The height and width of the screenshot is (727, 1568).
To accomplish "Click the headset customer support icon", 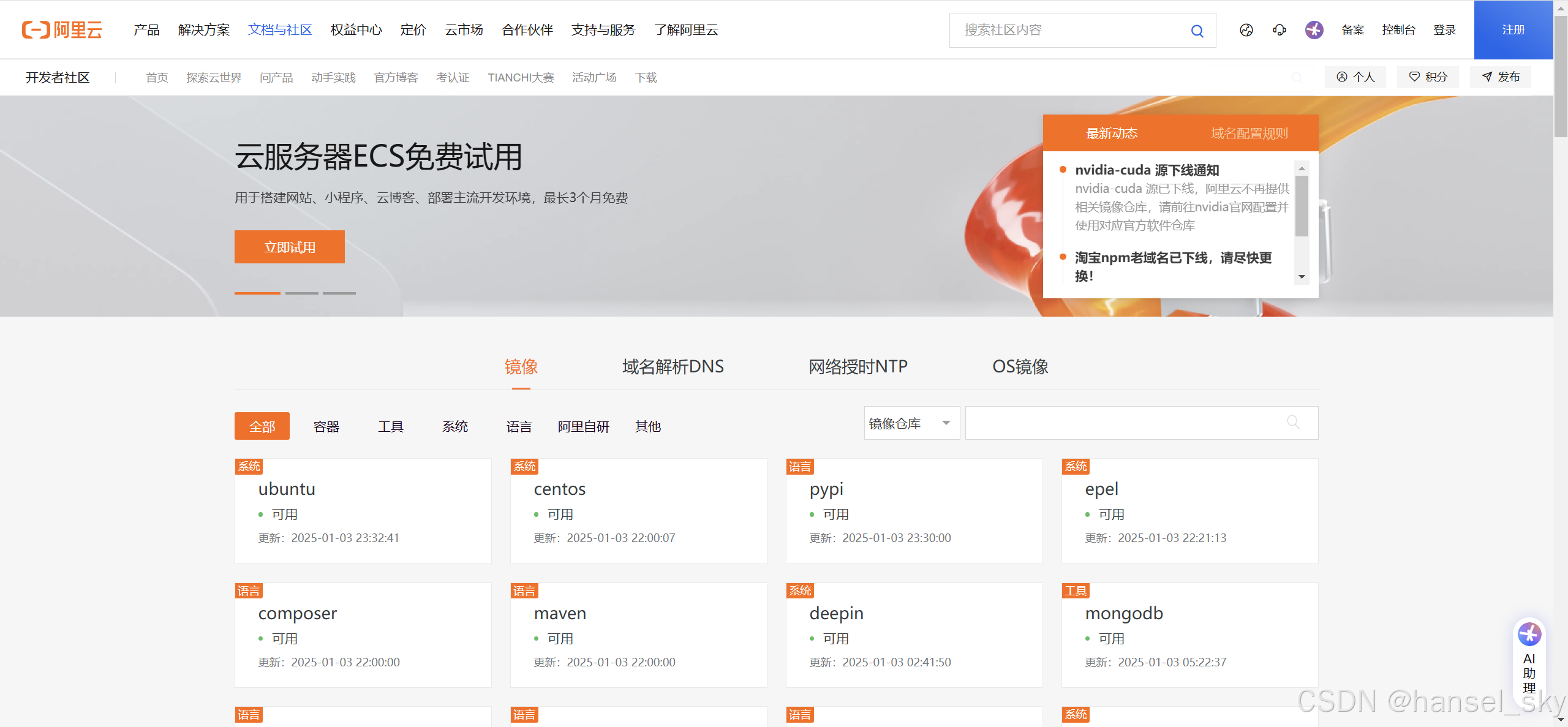I will point(1279,30).
